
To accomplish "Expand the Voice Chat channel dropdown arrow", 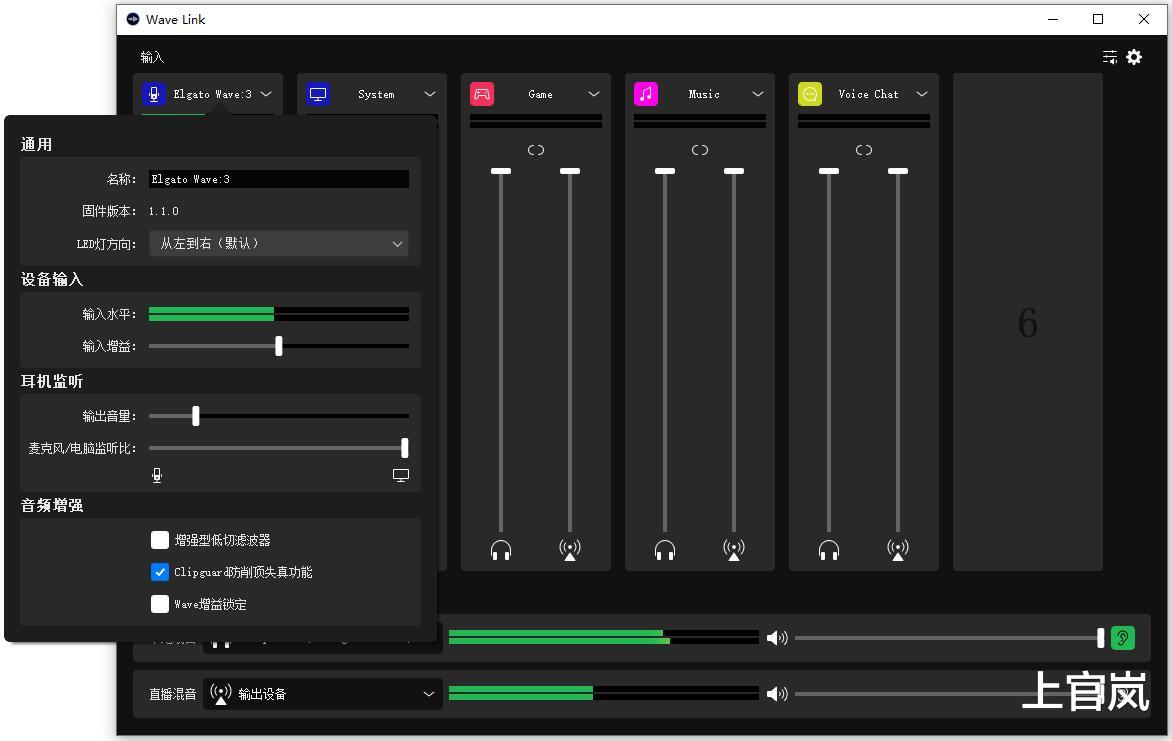I will pos(922,94).
